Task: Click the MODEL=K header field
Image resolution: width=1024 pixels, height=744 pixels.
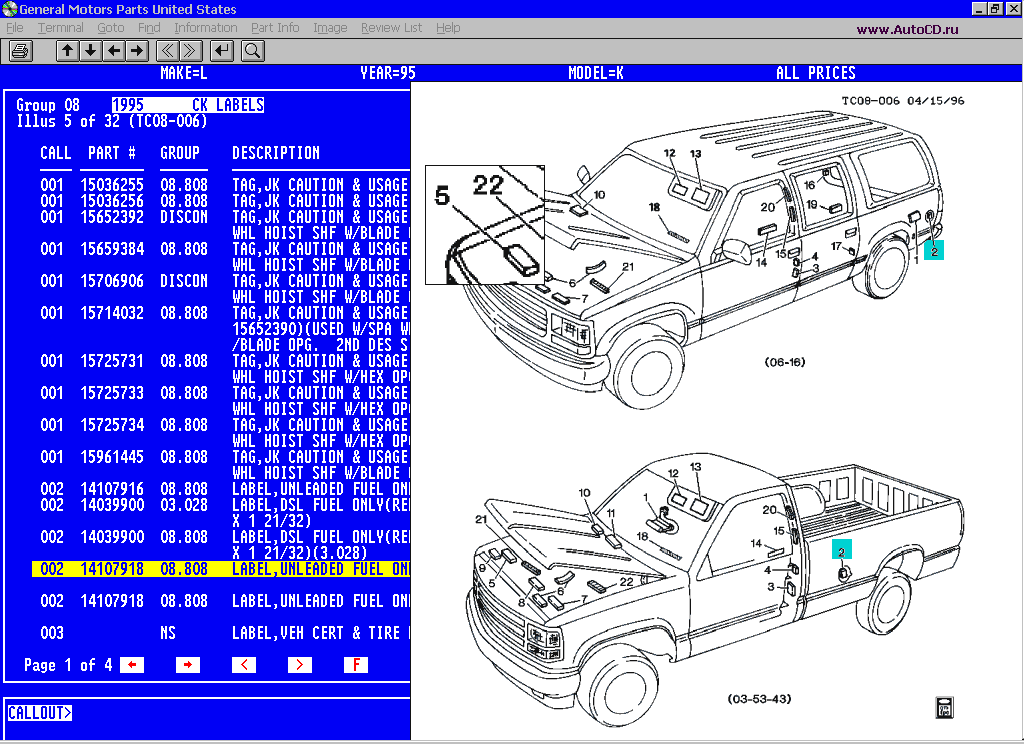Action: click(x=596, y=73)
